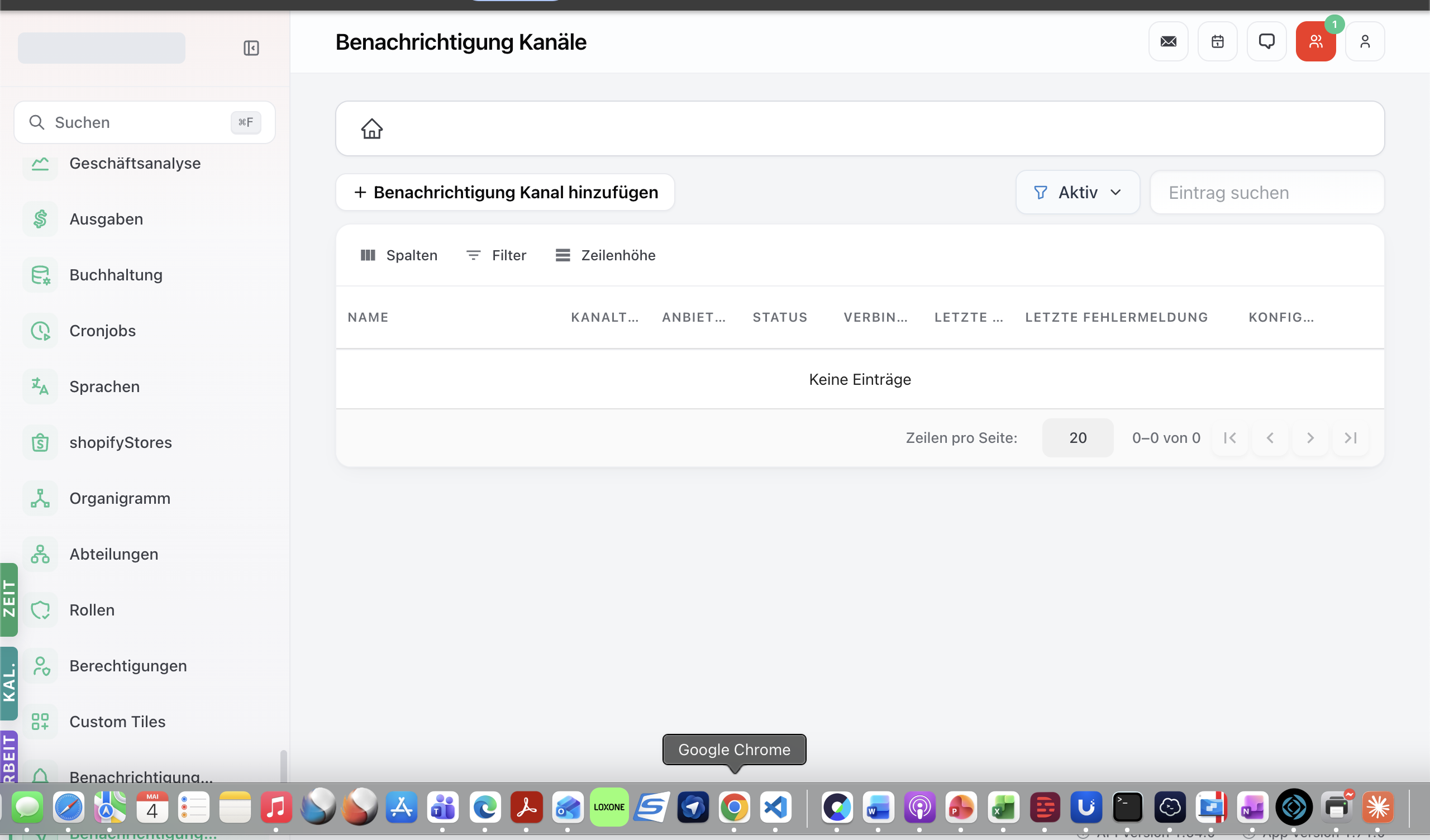Image resolution: width=1430 pixels, height=840 pixels.
Task: Go to home breadcrumb icon
Action: (x=372, y=128)
